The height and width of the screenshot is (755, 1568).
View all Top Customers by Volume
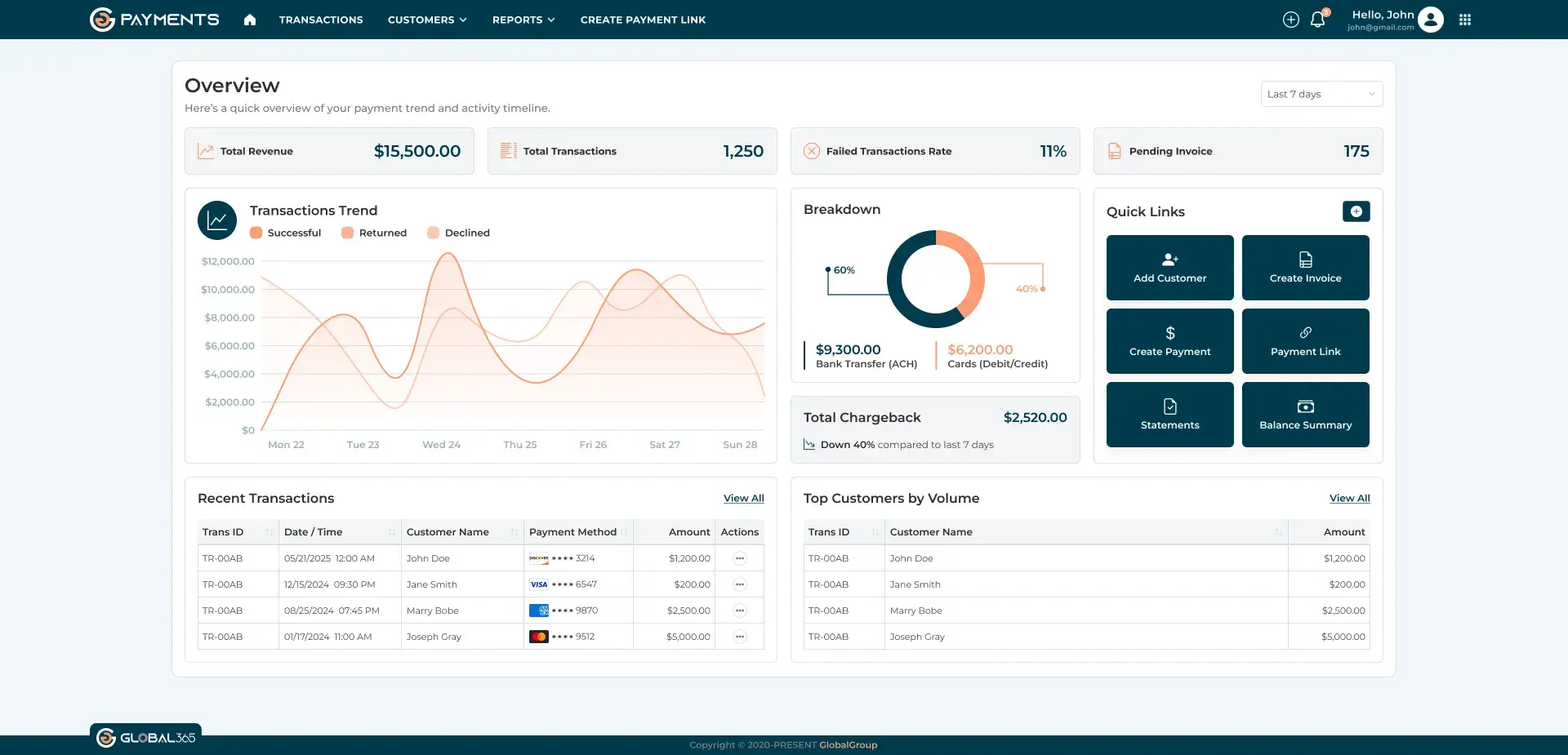(x=1349, y=498)
